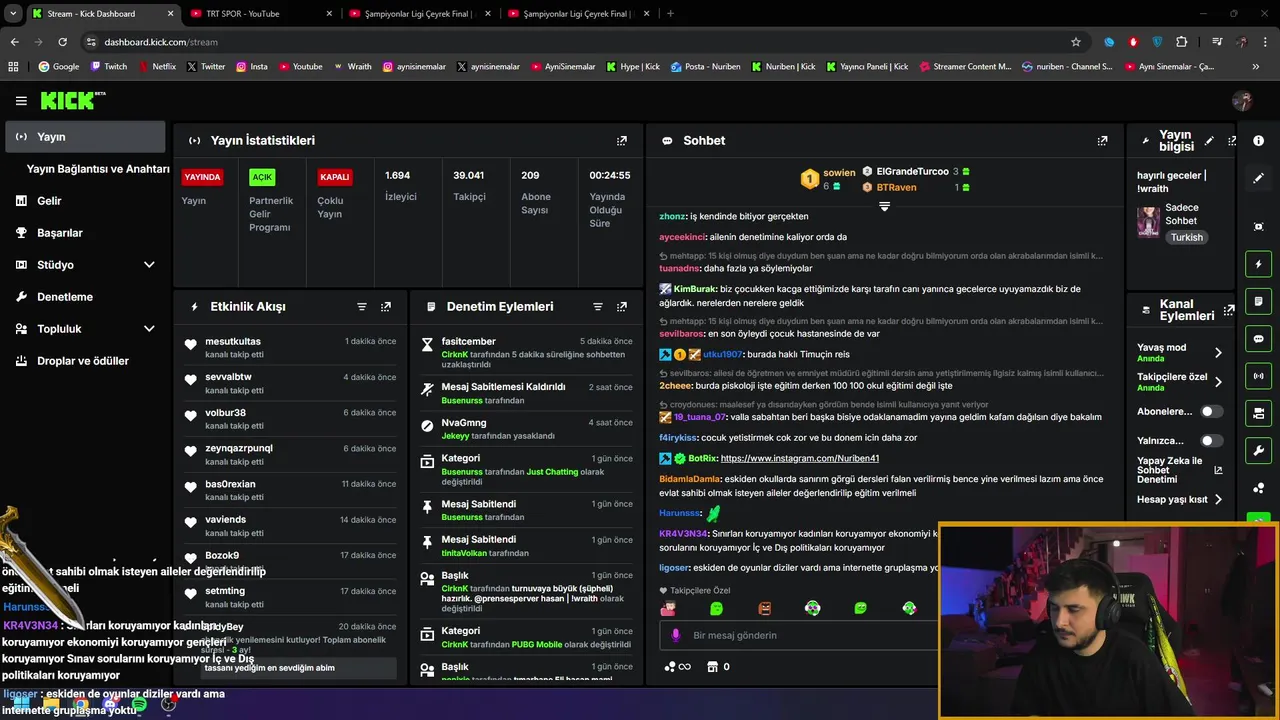Click the Sadece Sohbet category thumbnail

(1148, 222)
